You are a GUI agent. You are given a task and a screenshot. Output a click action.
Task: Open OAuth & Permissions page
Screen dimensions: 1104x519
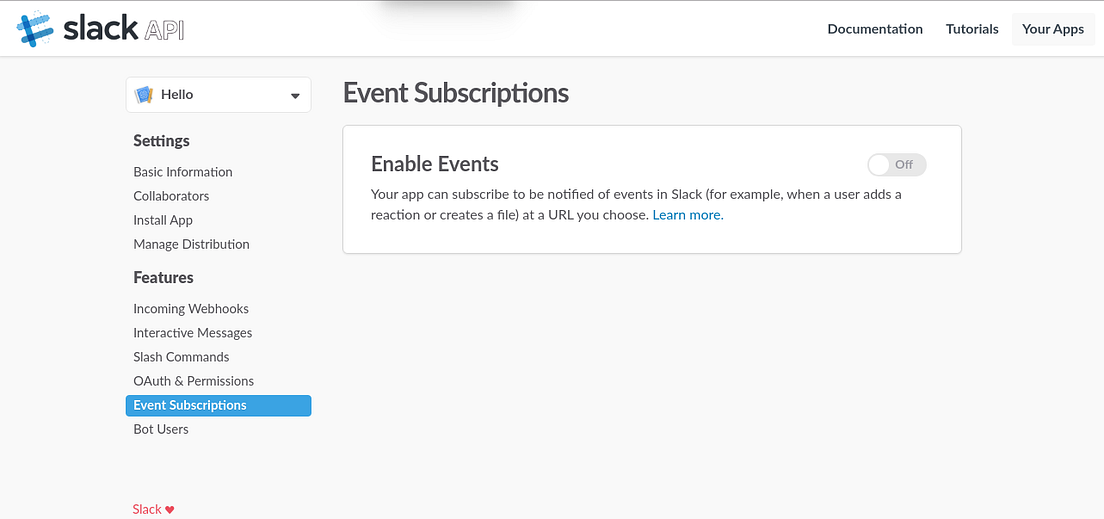(193, 381)
